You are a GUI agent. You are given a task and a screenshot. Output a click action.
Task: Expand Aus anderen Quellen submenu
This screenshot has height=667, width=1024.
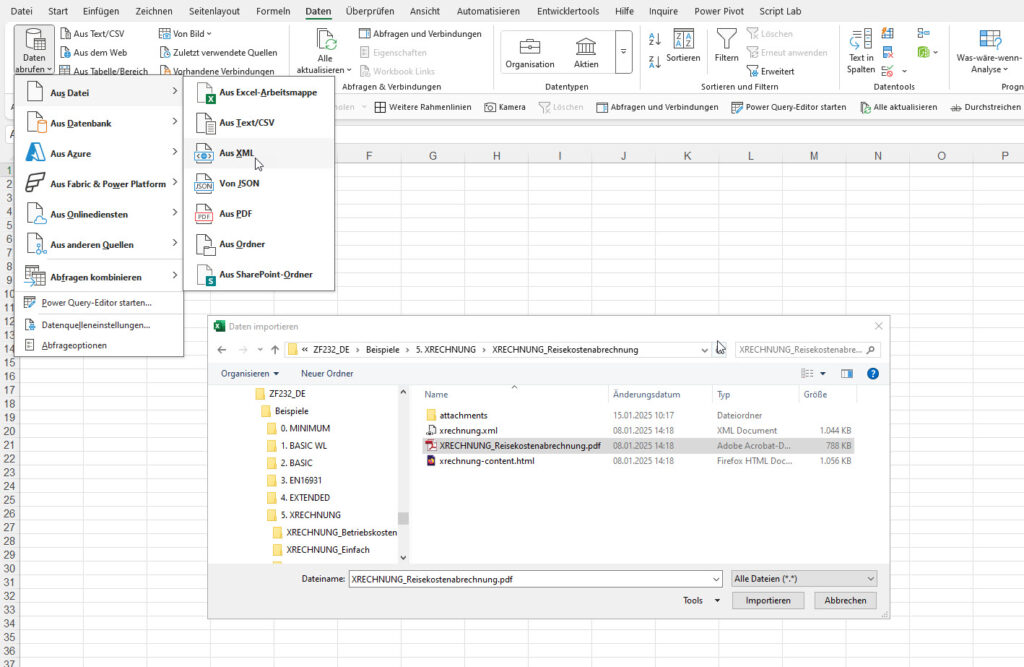tap(99, 244)
